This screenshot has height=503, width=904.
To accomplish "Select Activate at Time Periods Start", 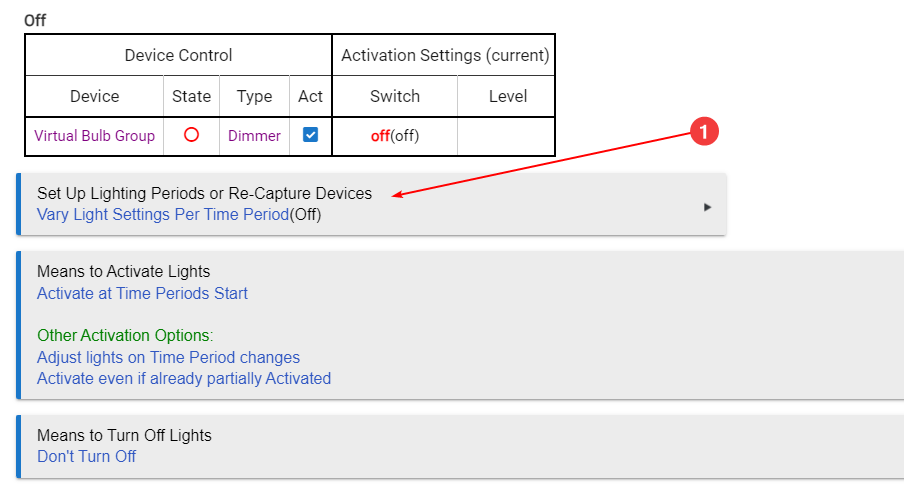I will (x=142, y=294).
